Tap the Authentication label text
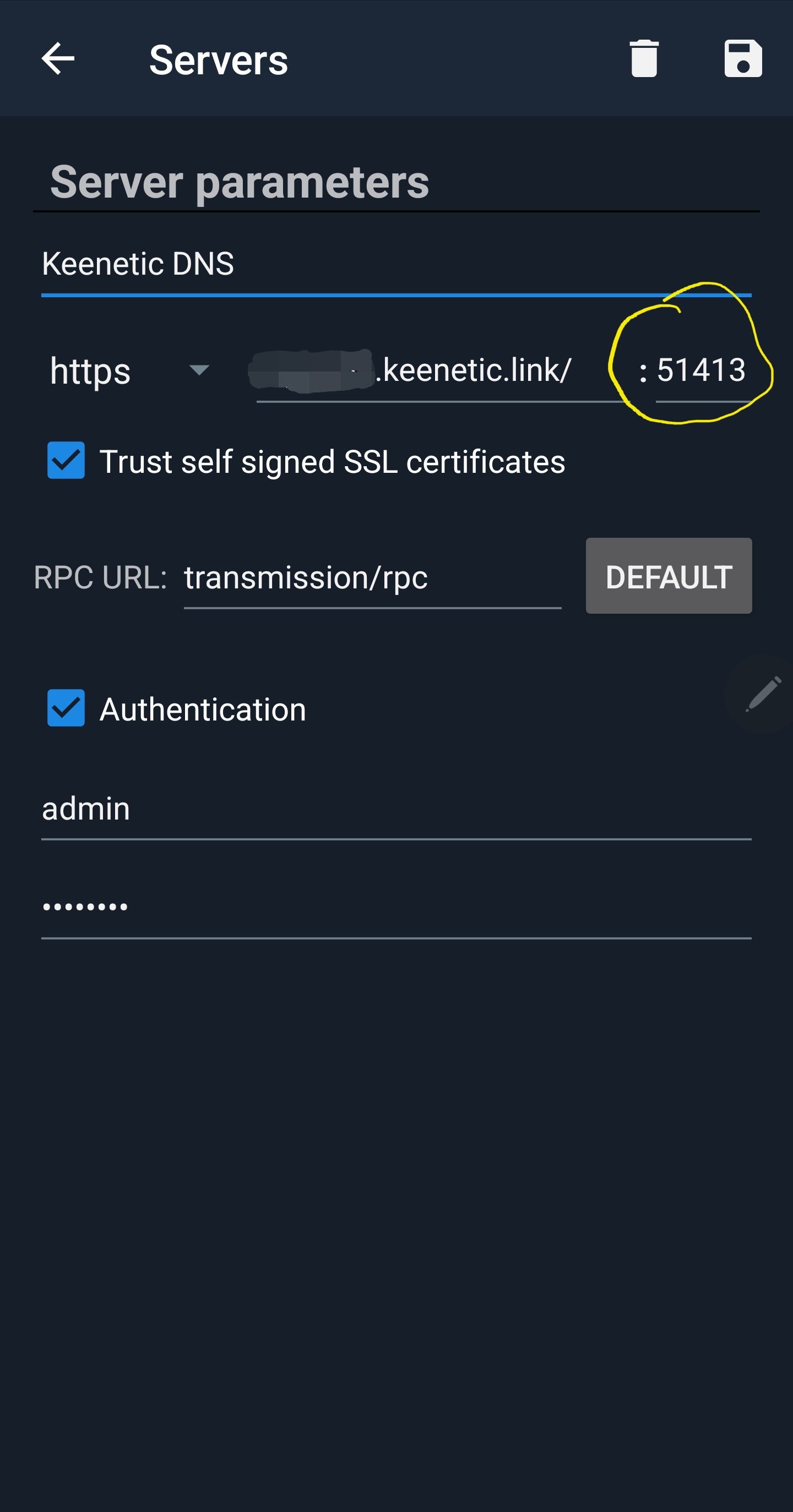 (203, 709)
